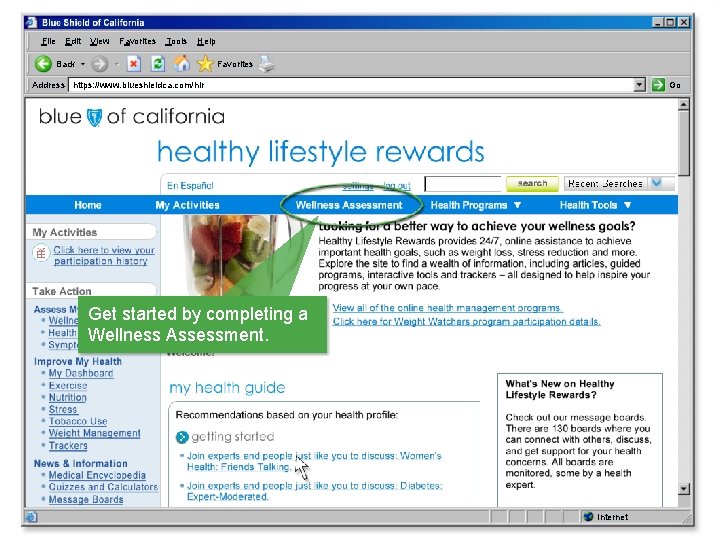720x540 pixels.
Task: Click the scrollbar down arrow
Action: tap(684, 489)
